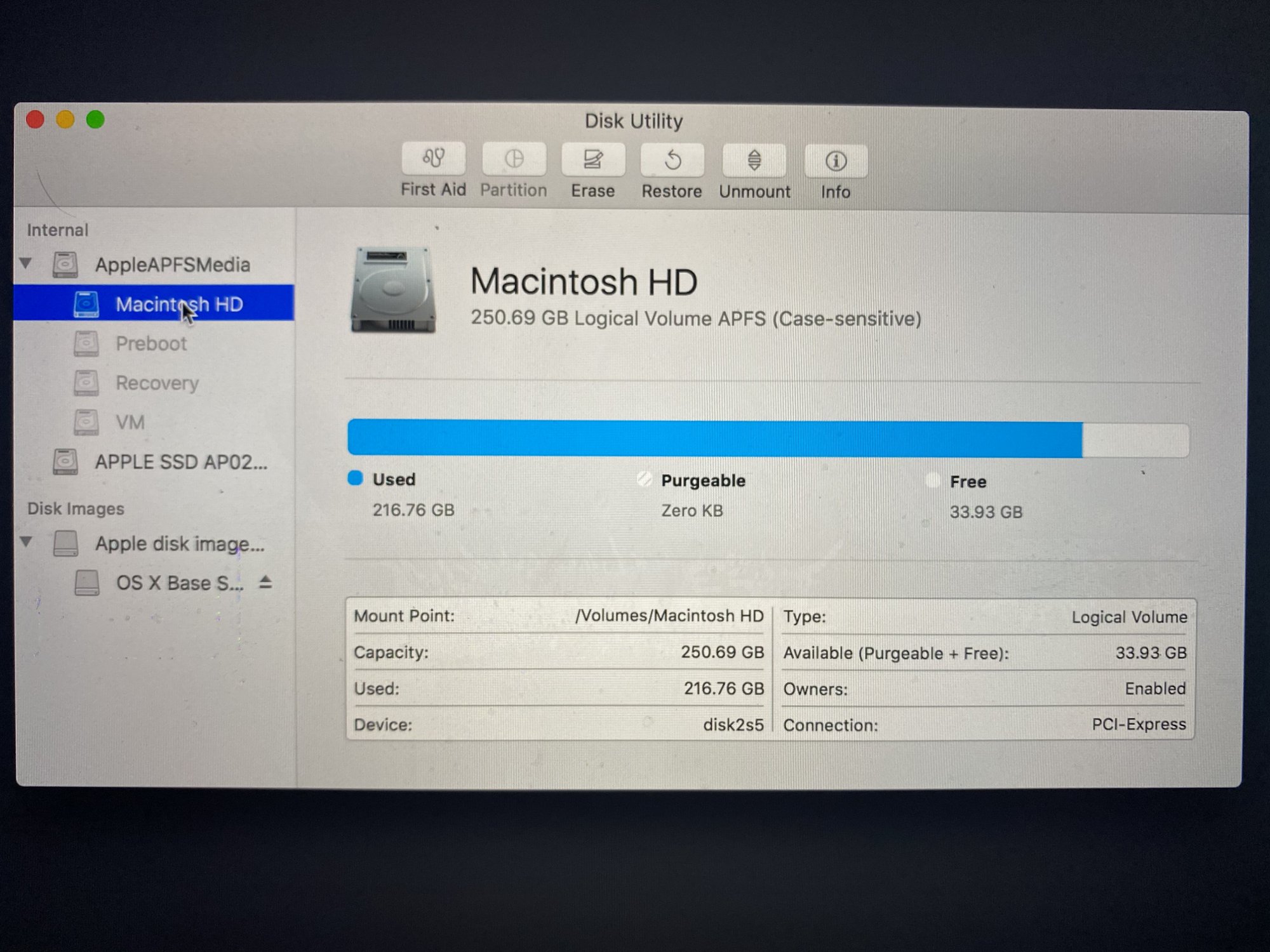Zoom the Disk Utility window with green button
Viewport: 1270px width, 952px height.
(x=95, y=119)
